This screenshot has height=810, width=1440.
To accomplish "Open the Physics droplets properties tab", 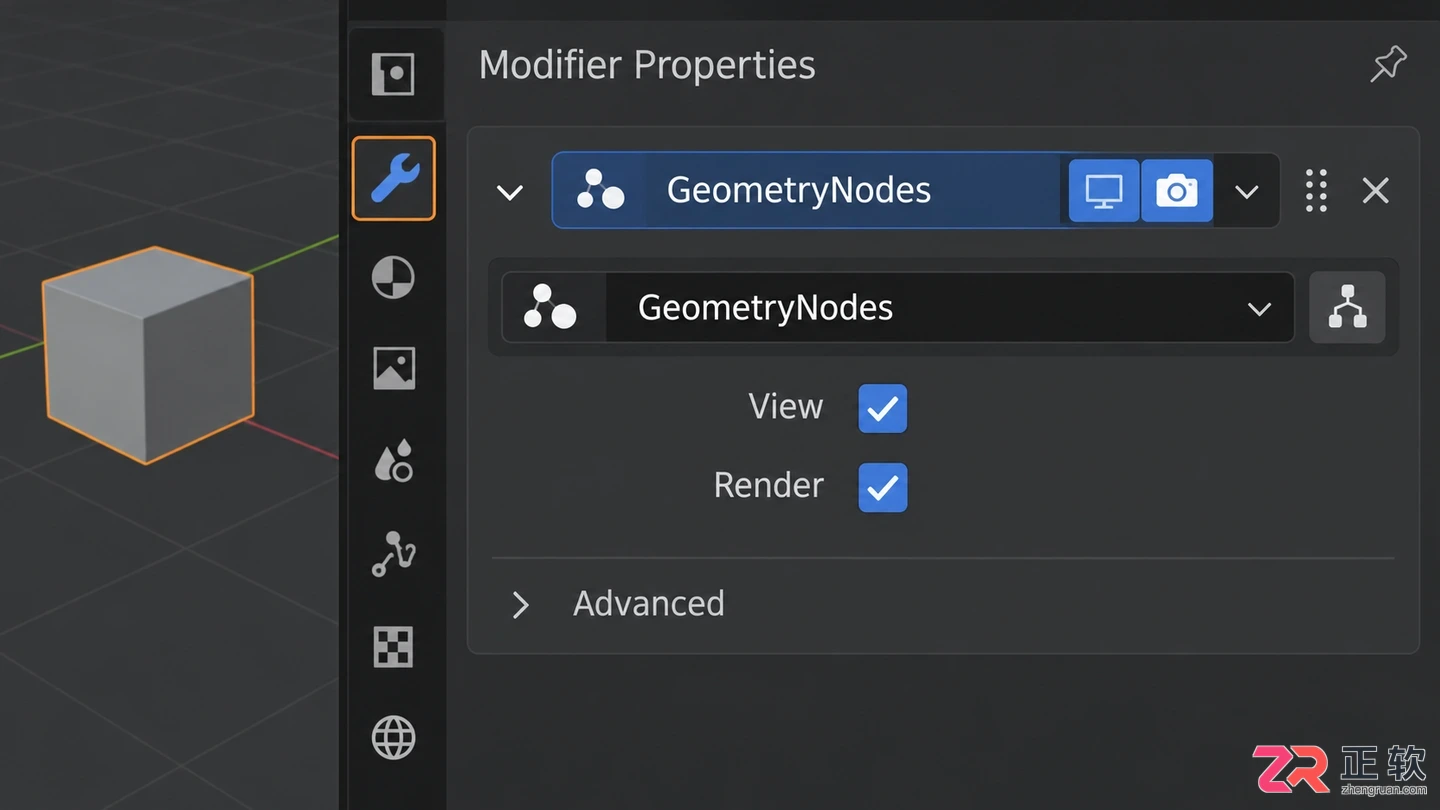I will pos(393,460).
